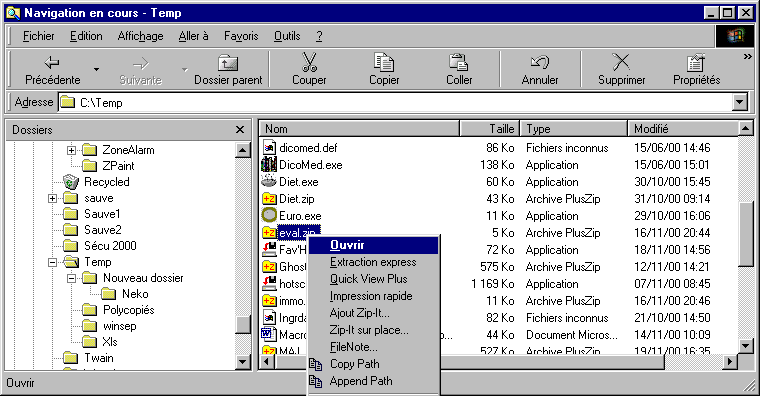Viewport: 760px width, 396px height.
Task: Sort files by the Type column
Action: pyautogui.click(x=574, y=129)
